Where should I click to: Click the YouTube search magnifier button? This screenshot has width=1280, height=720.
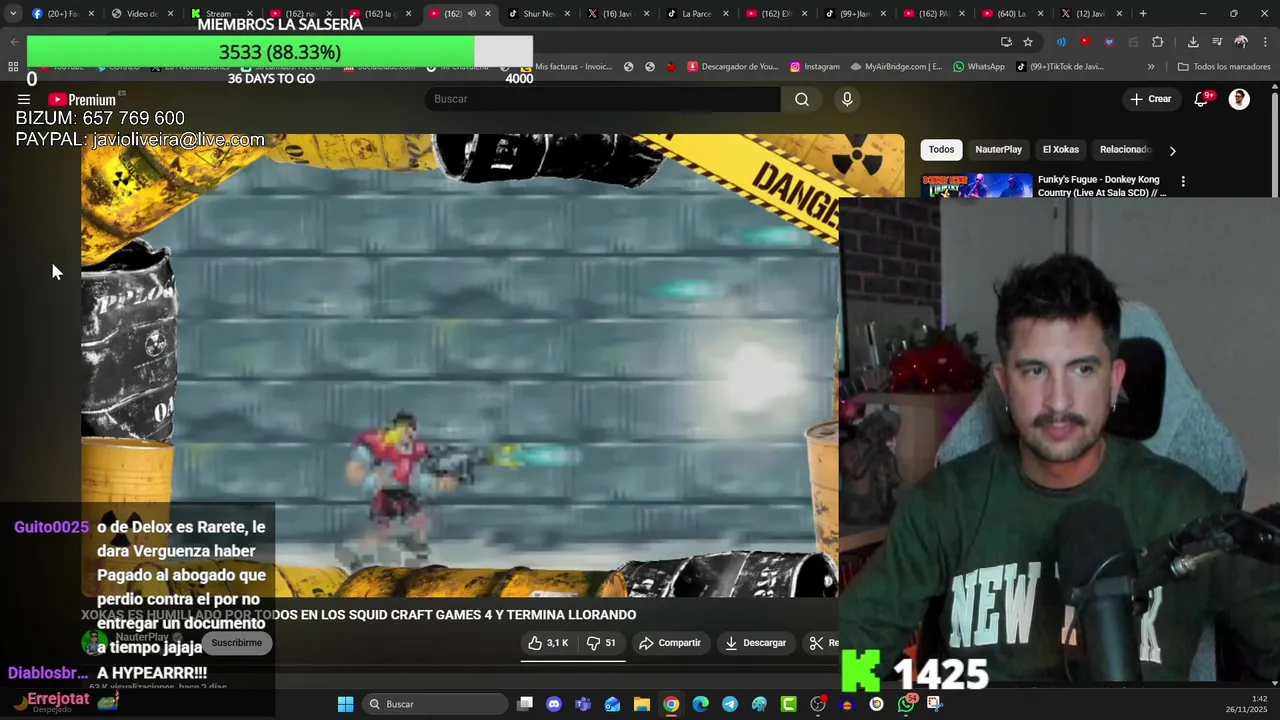point(802,99)
